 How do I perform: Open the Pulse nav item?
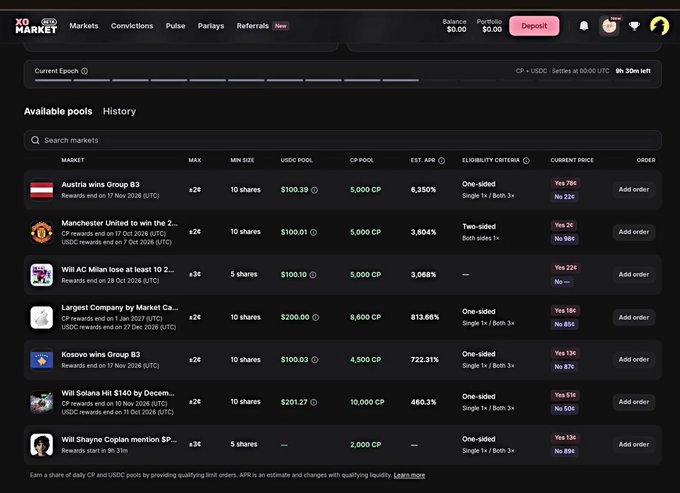pos(175,26)
